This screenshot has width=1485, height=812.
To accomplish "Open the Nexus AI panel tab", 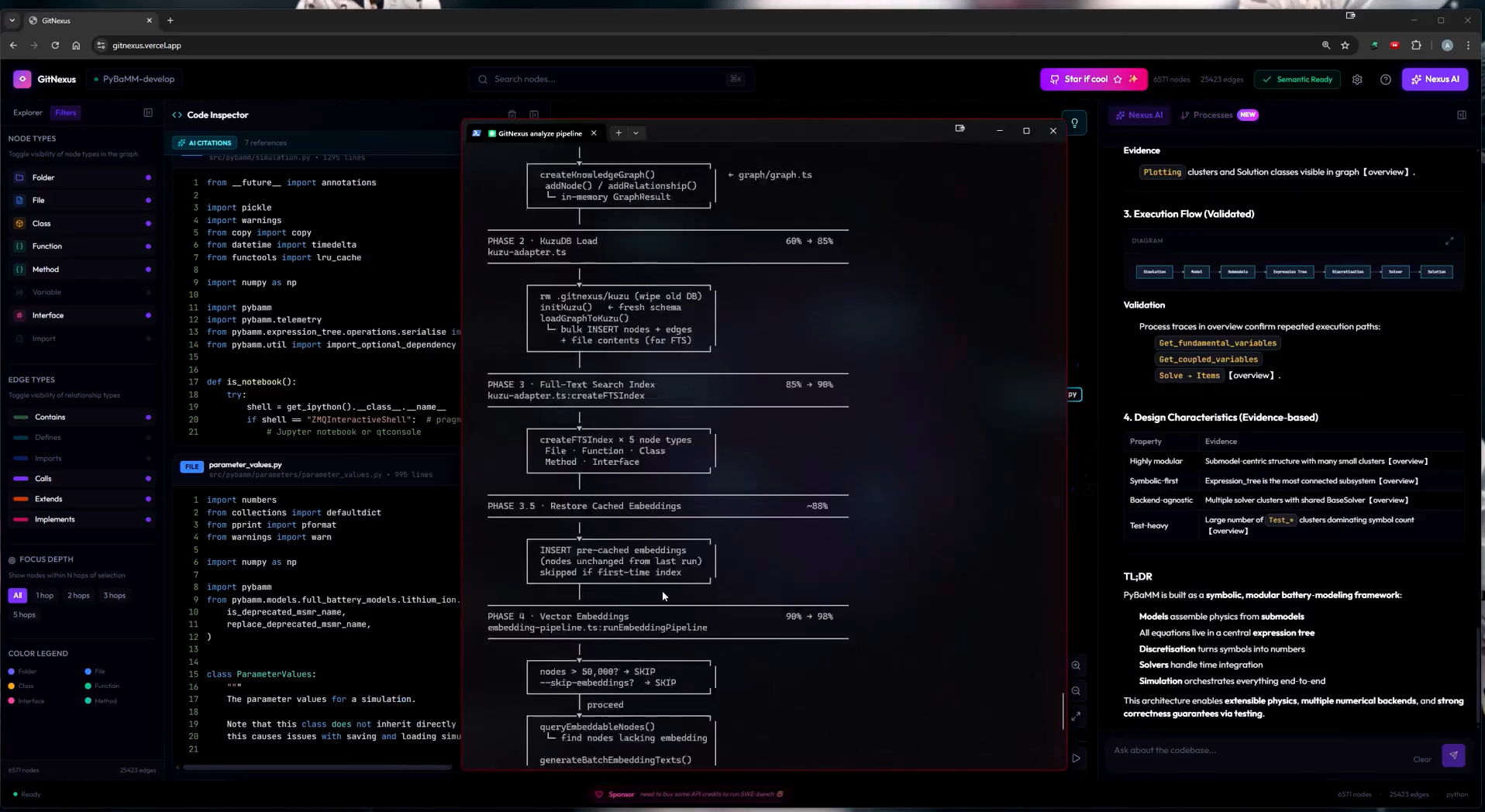I will 1139,115.
